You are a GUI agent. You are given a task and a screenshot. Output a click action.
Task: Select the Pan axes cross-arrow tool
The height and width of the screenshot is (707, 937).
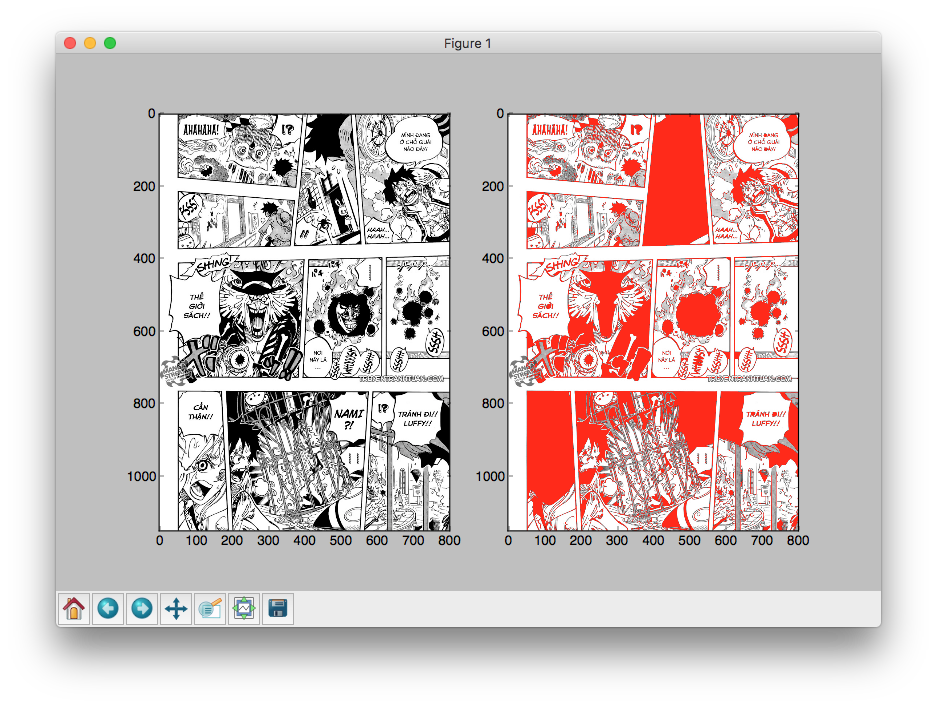point(176,608)
